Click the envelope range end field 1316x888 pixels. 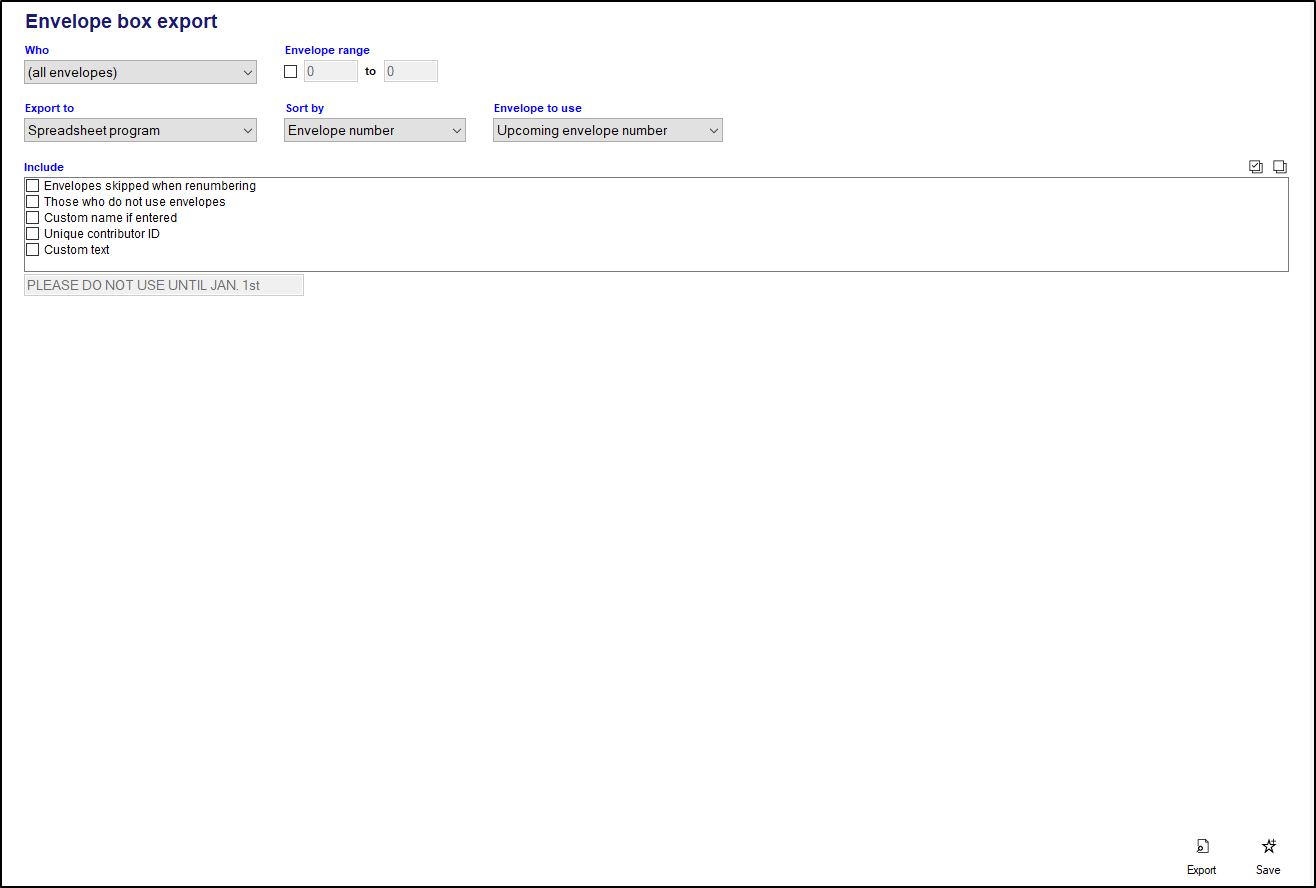tap(410, 72)
